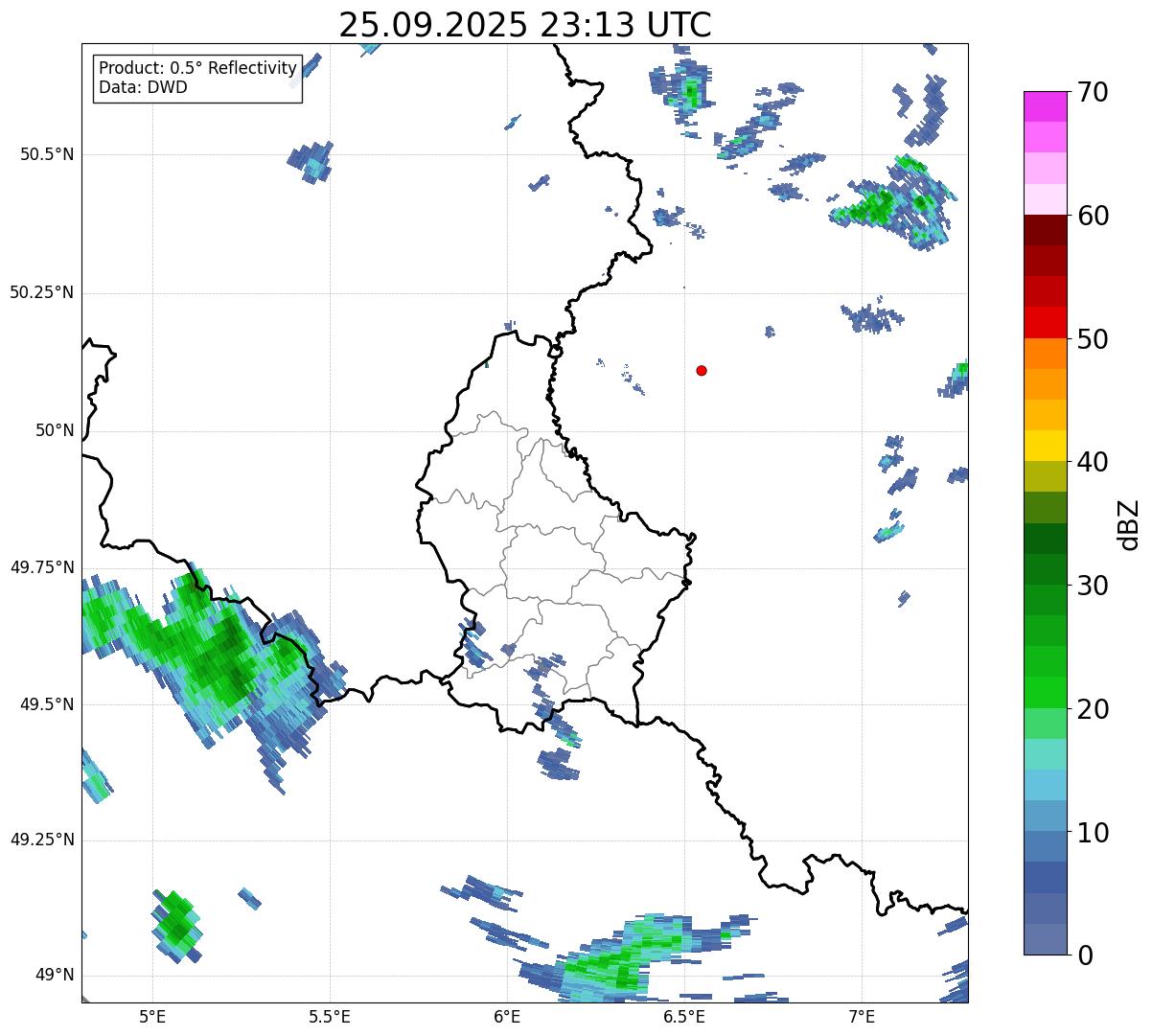Click the colorbar label 50
1152x1036 pixels.
[x=1093, y=339]
